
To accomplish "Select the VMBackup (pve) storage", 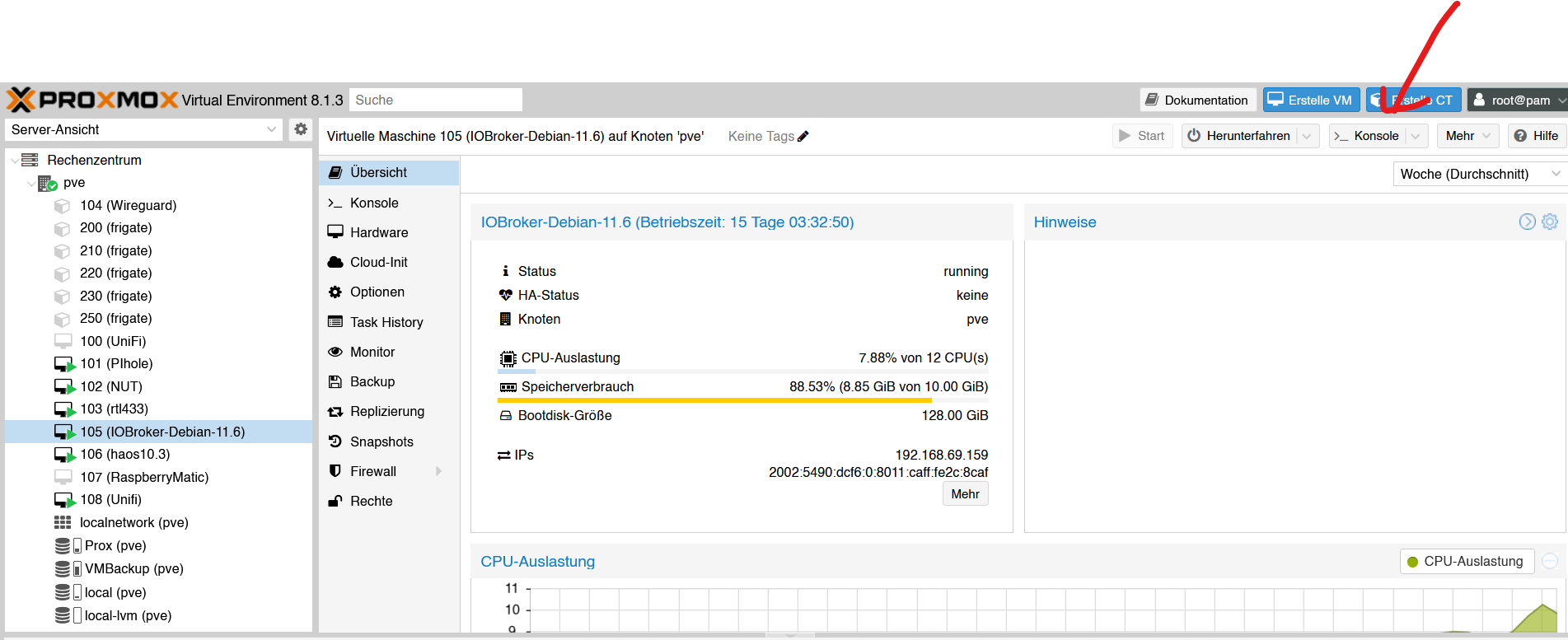I will click(133, 569).
